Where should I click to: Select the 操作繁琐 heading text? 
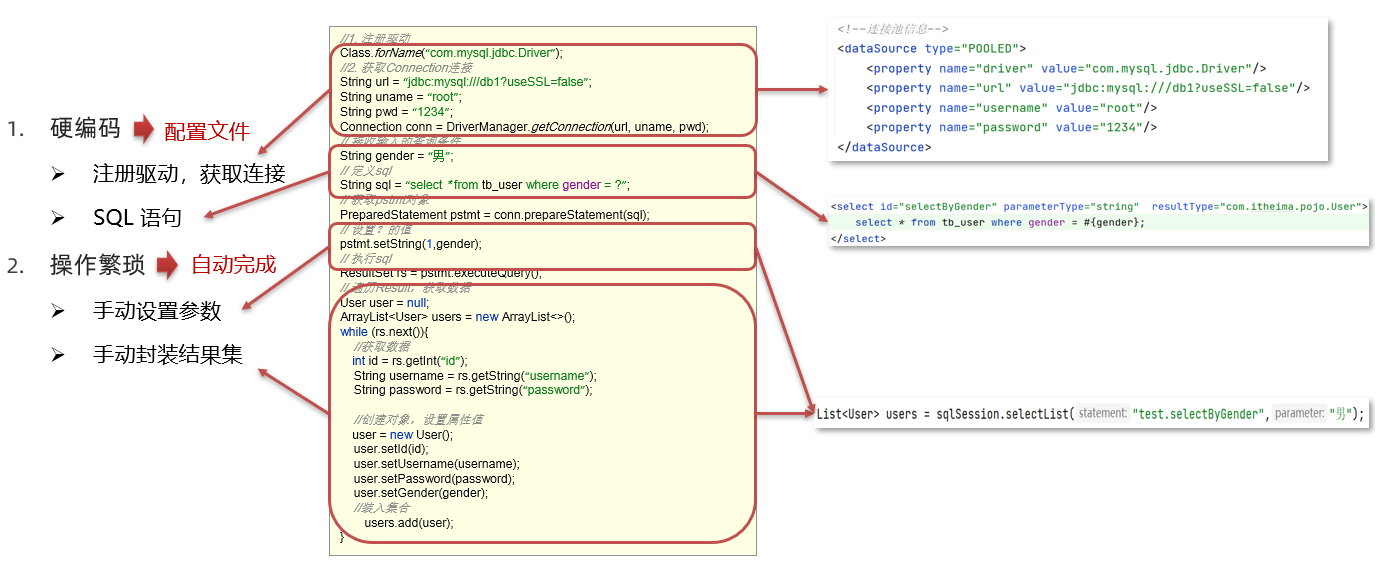pos(98,265)
